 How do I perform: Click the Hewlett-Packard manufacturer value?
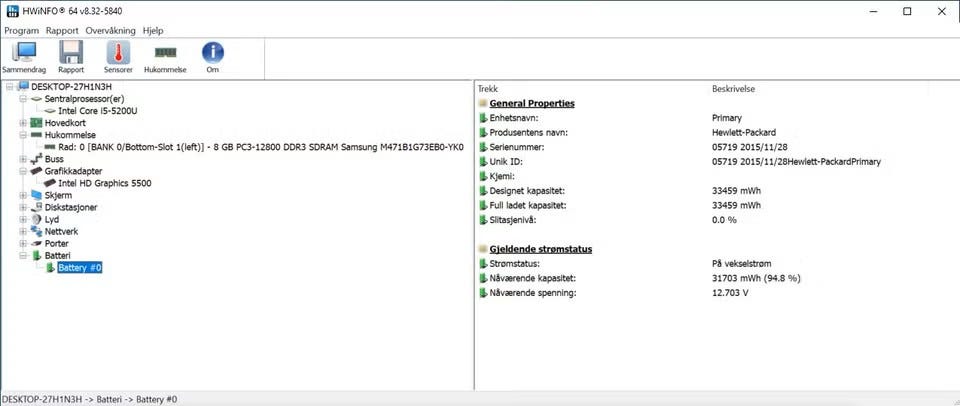click(744, 132)
